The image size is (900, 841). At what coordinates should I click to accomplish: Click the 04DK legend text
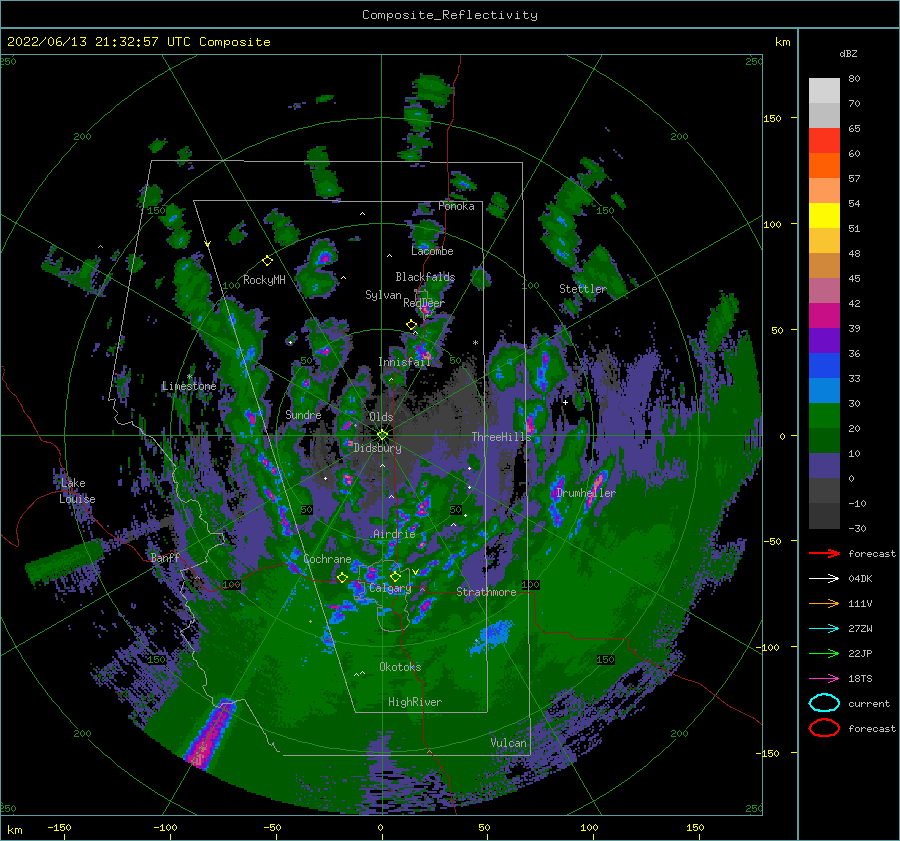coord(860,579)
